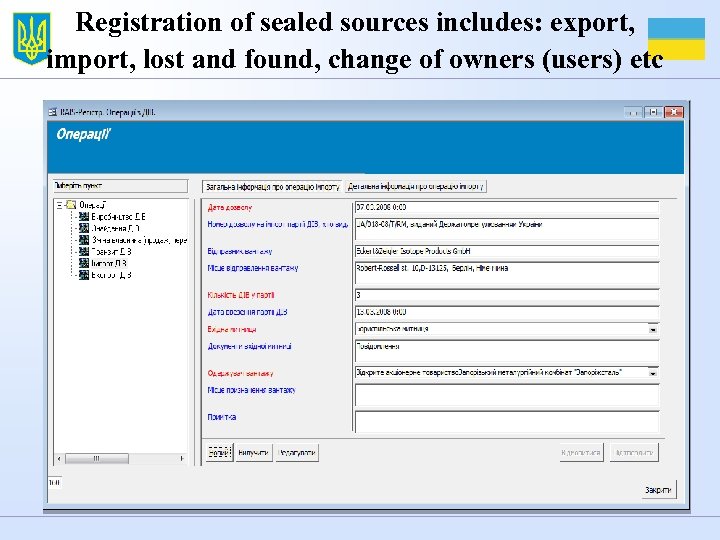Click the tree panel scrollbar right arrow
Screen dimensions: 720x540
(182, 458)
